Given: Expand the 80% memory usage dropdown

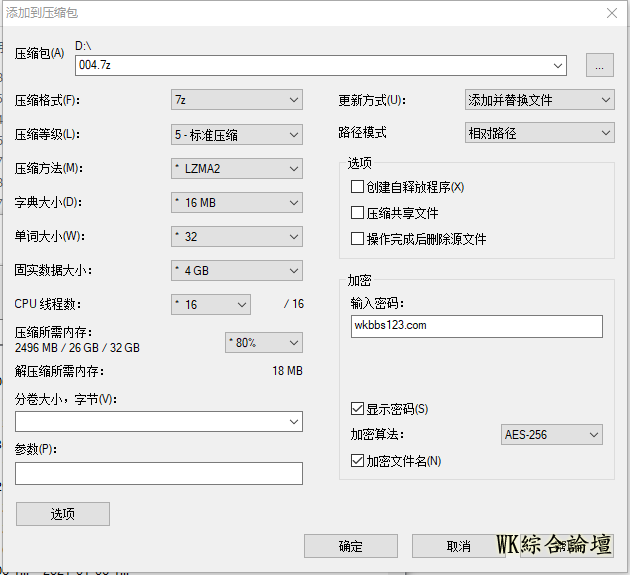Looking at the screenshot, I should pyautogui.click(x=263, y=342).
